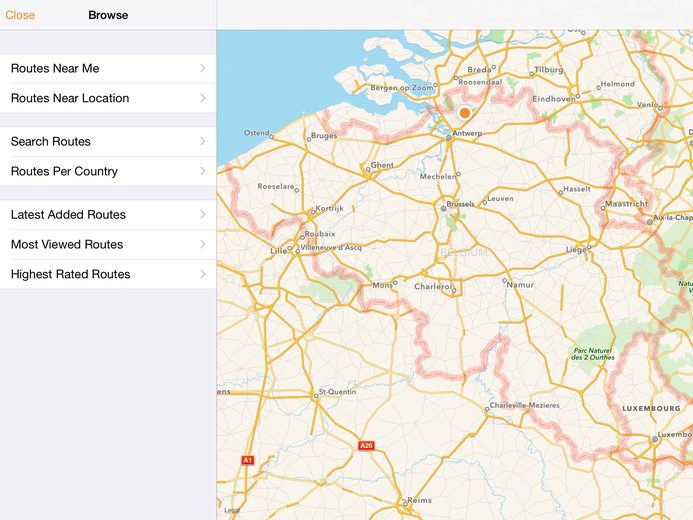Tap the Charleville-Mezieres label
Viewport: 693px width, 520px height.
(525, 405)
